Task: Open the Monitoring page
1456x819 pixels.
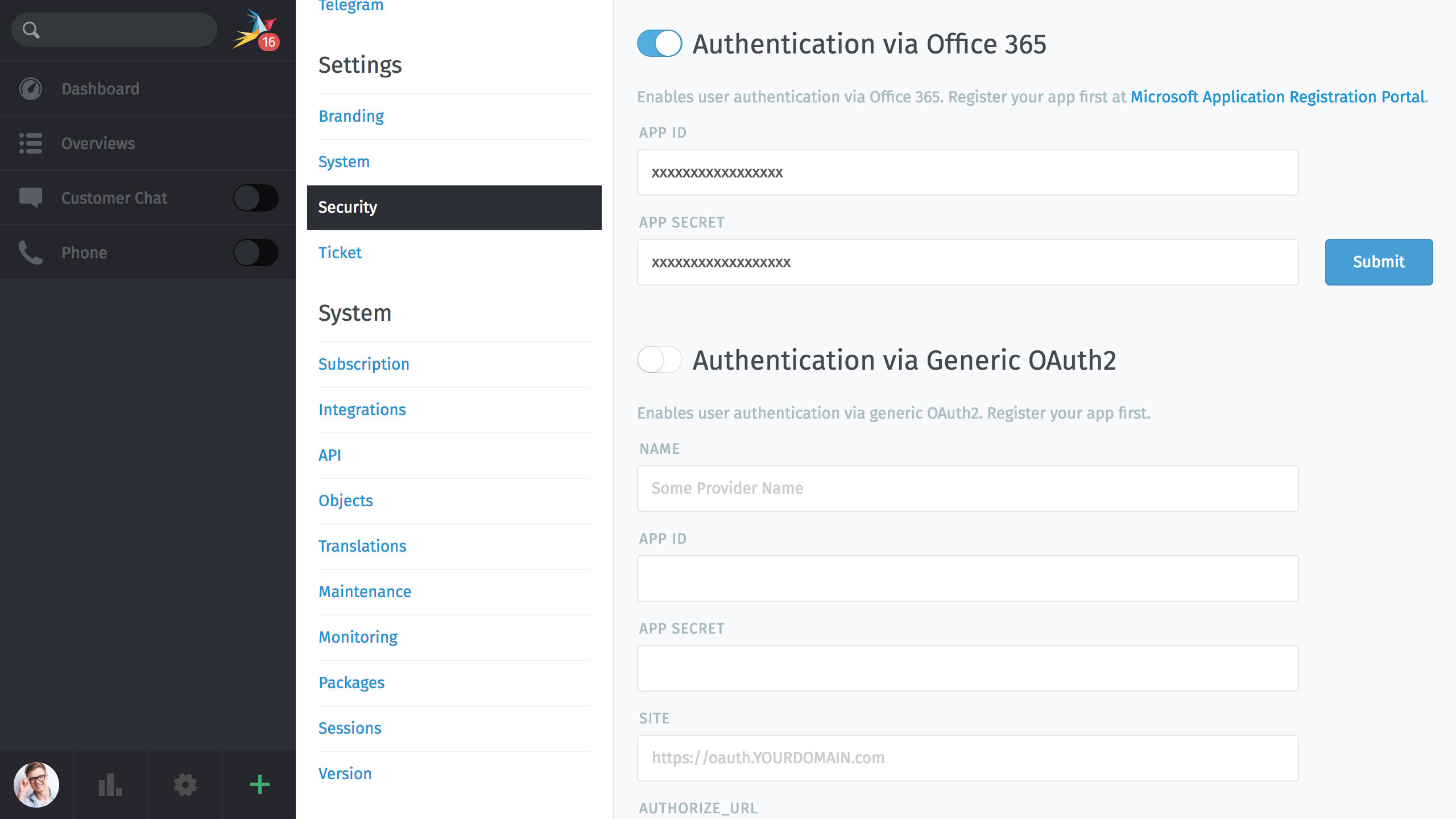Action: (x=358, y=637)
